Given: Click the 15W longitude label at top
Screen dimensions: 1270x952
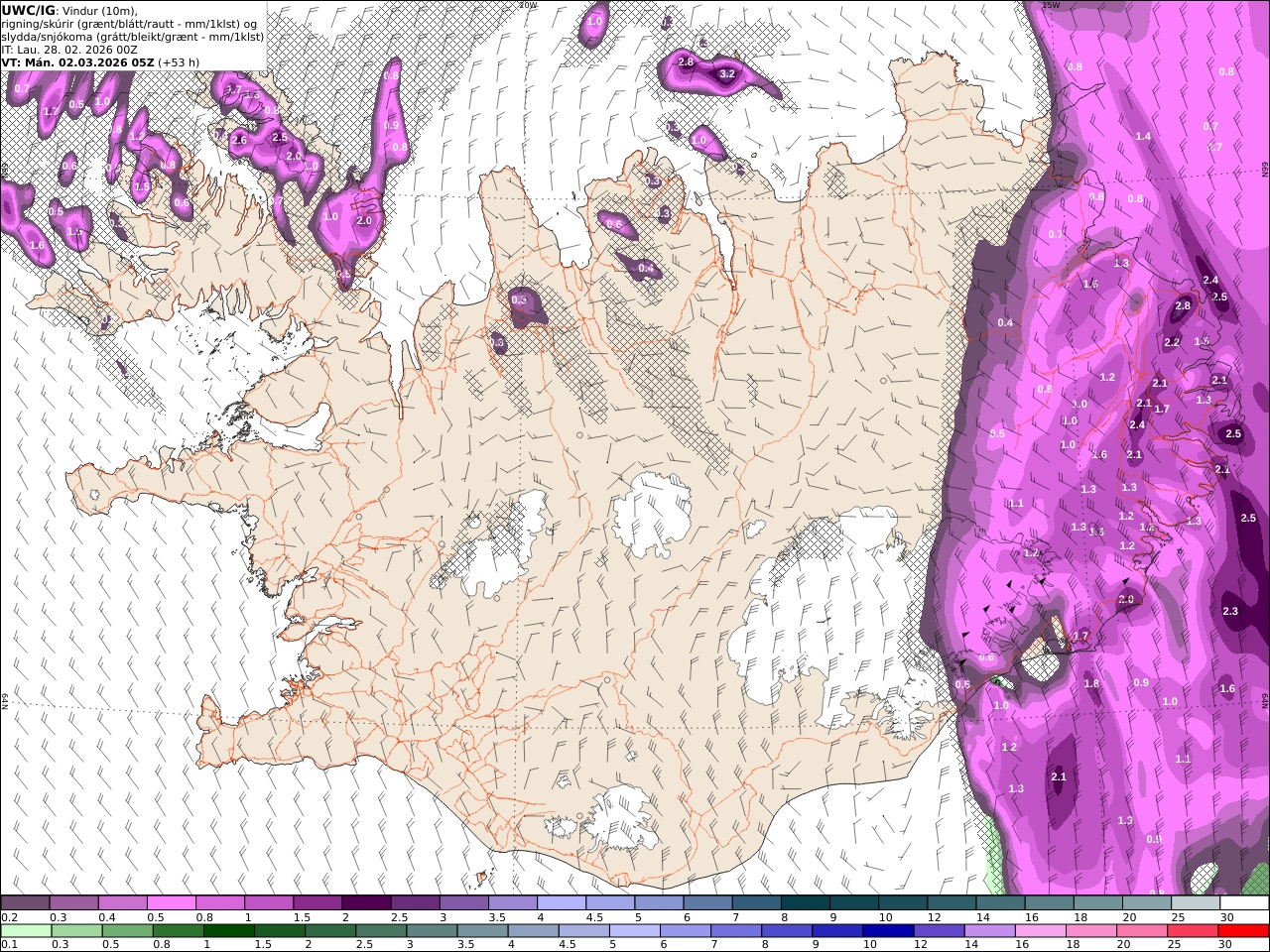Looking at the screenshot, I should pyautogui.click(x=1052, y=5).
